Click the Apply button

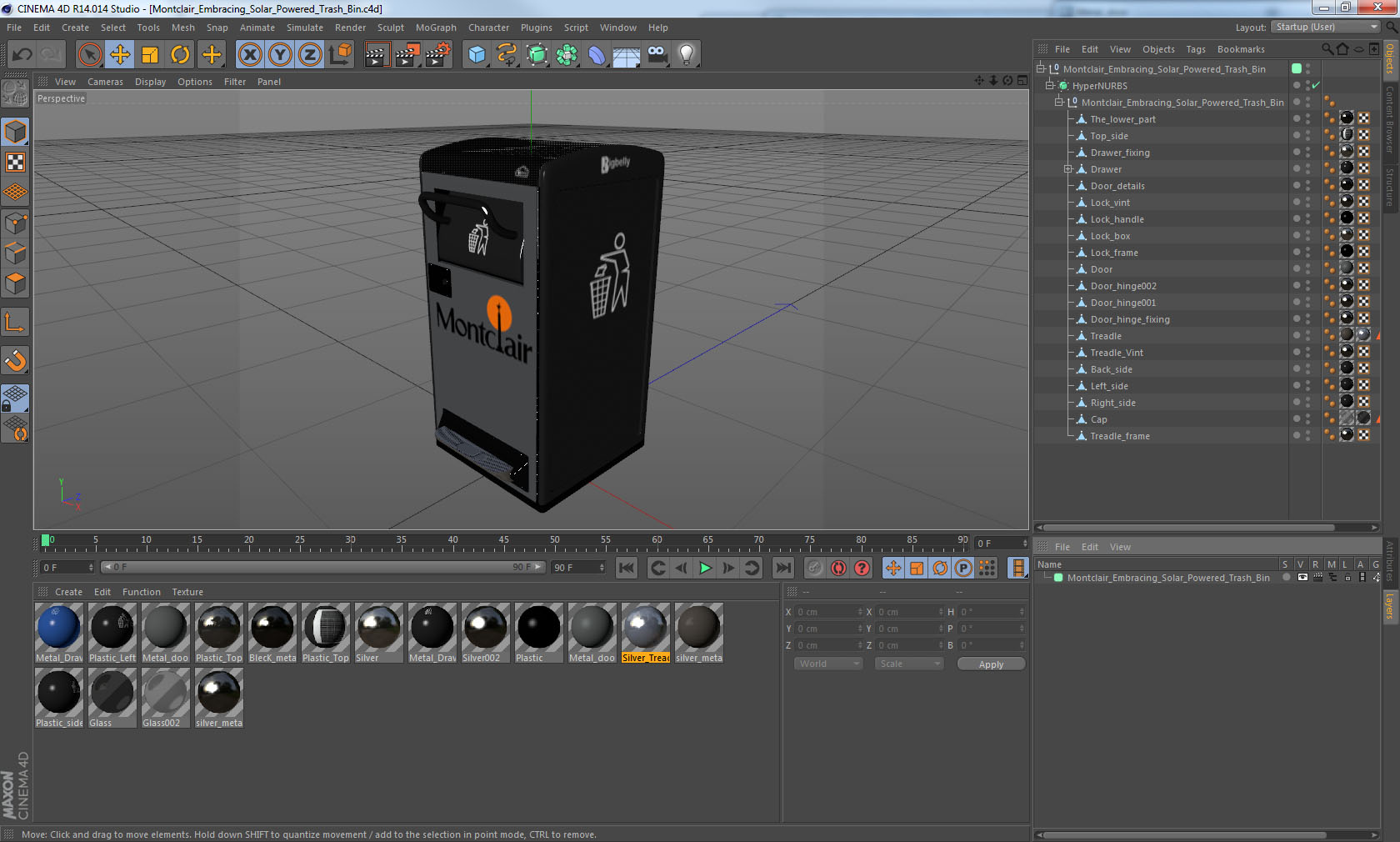coord(991,664)
